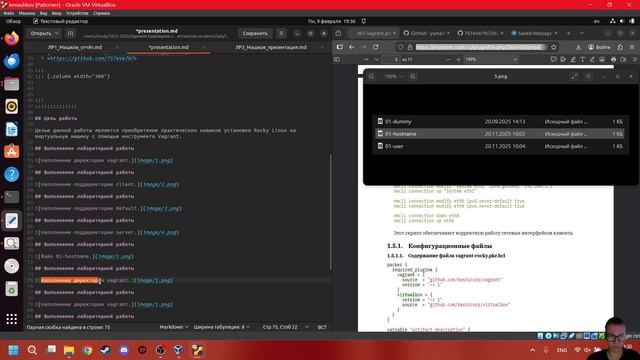This screenshot has width=640, height=360.
Task: Open the Открыть dropdown in text editor
Action: [45, 33]
